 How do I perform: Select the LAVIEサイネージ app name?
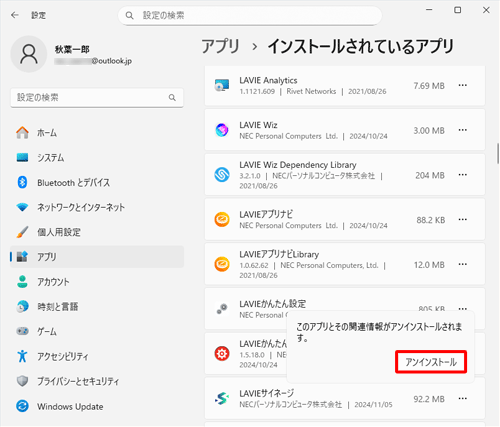(267, 393)
